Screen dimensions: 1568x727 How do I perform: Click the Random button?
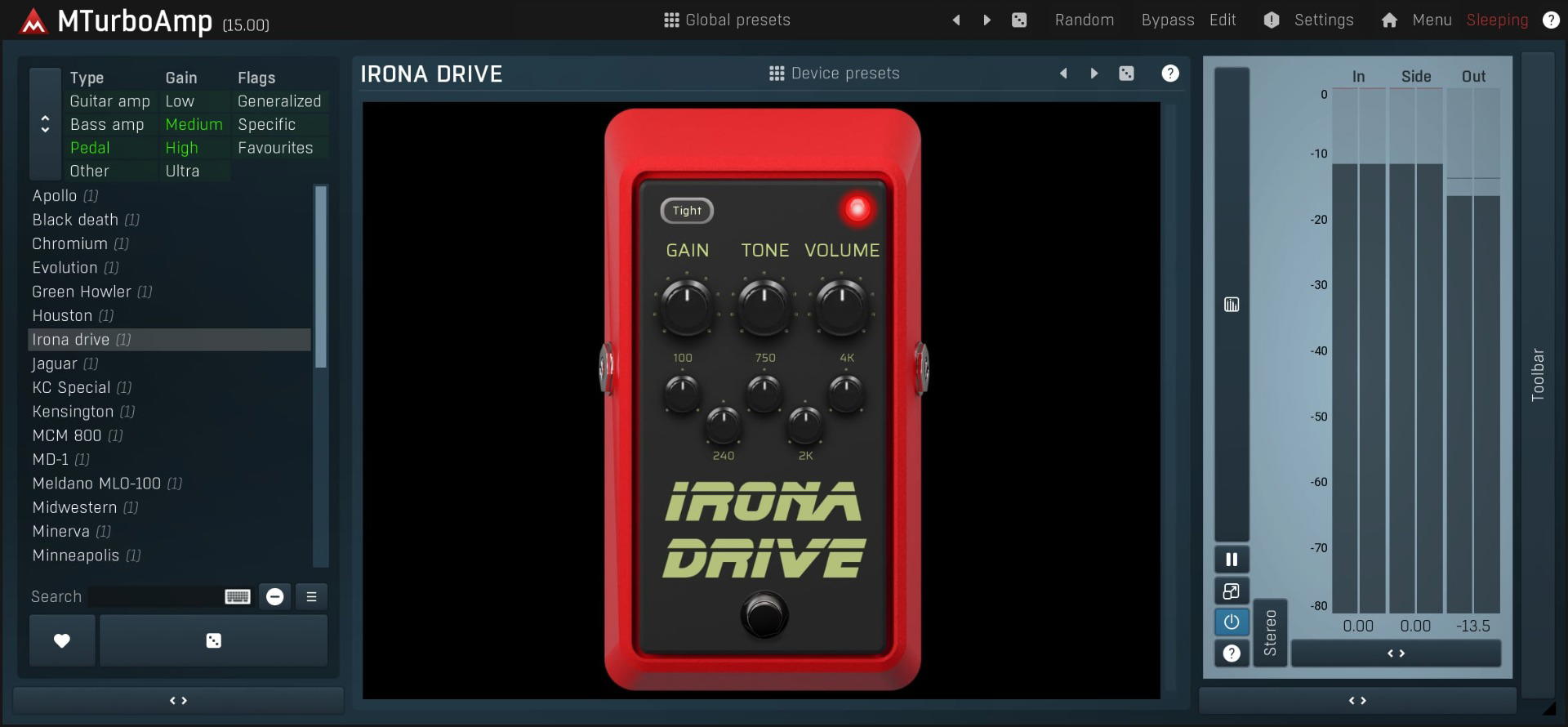(1084, 20)
